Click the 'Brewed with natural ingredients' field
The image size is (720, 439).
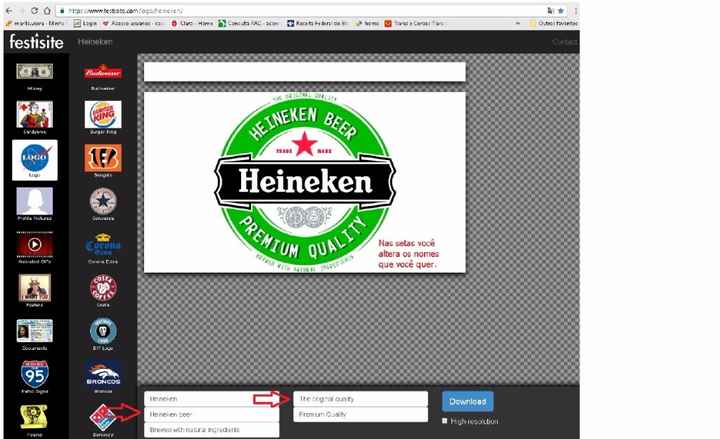[x=211, y=430]
